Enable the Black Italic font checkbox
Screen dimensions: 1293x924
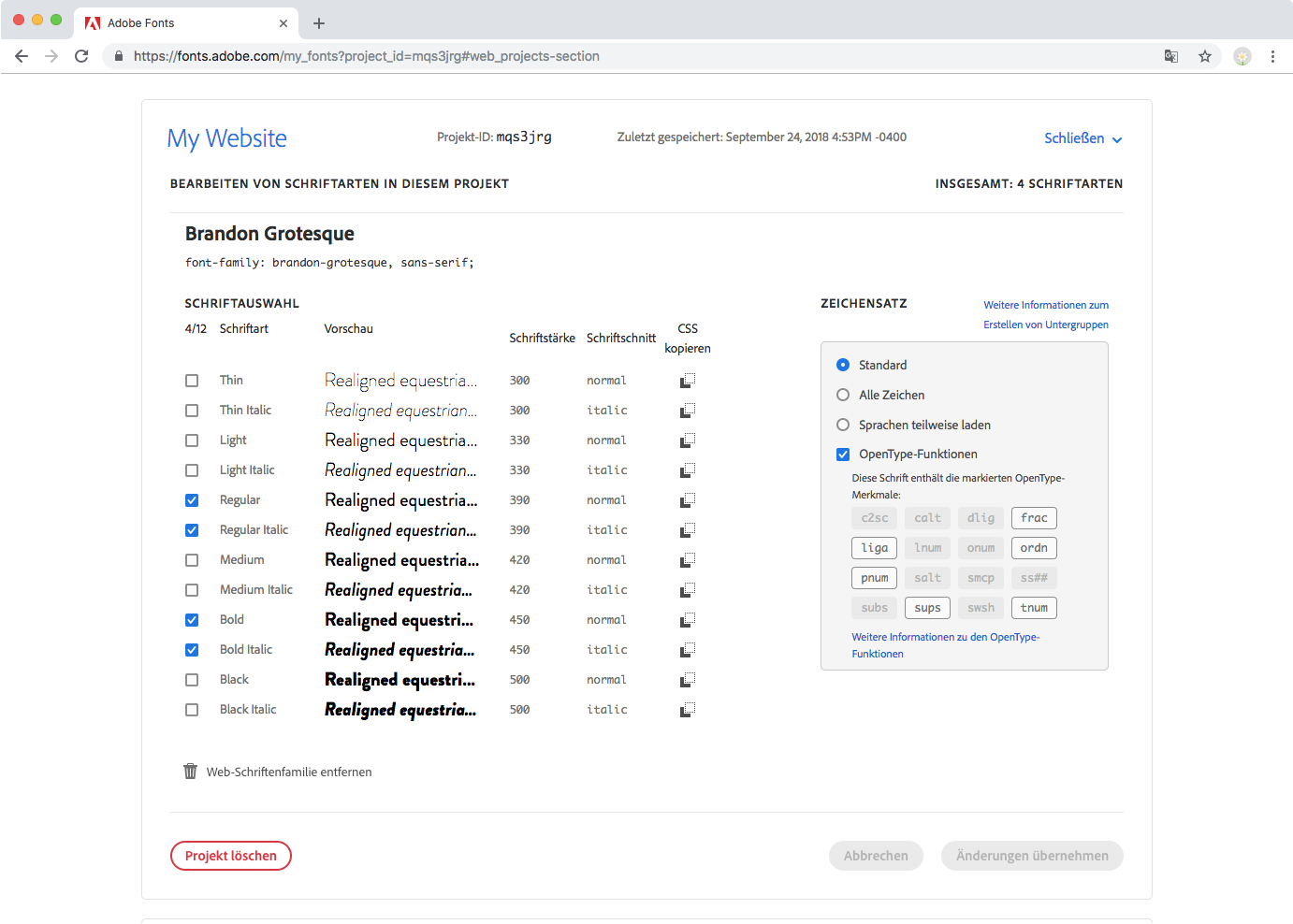point(192,710)
